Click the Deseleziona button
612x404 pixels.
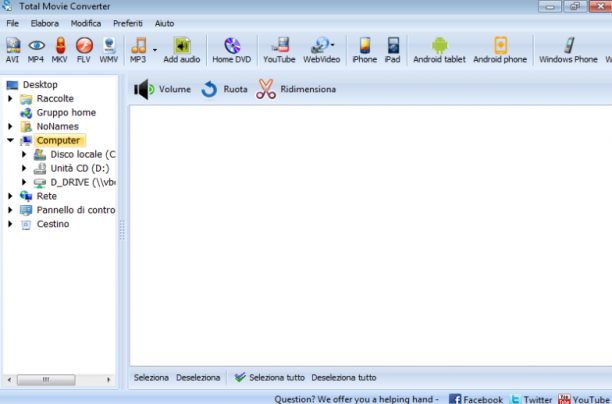click(198, 378)
